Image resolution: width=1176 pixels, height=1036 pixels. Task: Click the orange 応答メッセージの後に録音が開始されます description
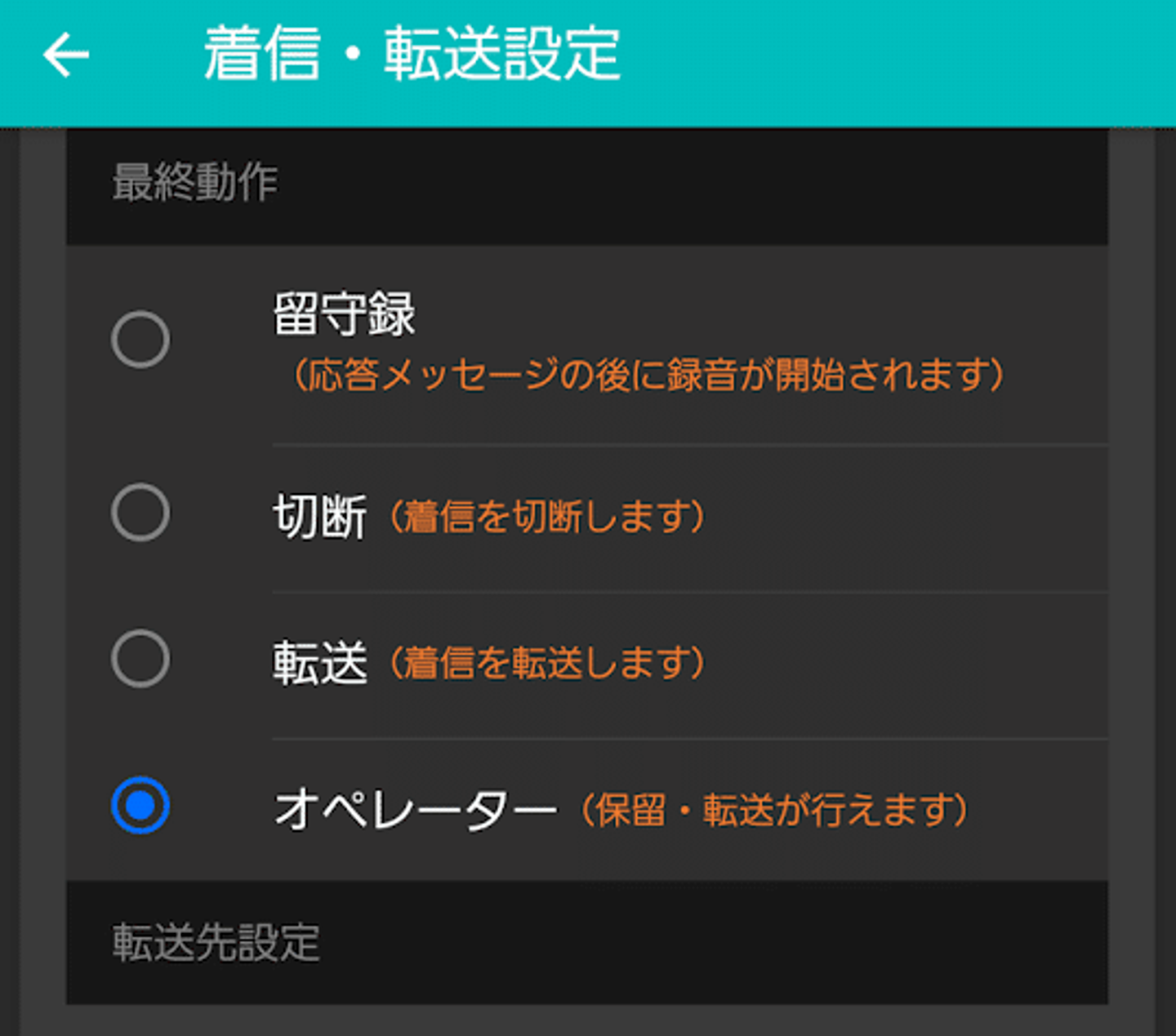coord(648,376)
